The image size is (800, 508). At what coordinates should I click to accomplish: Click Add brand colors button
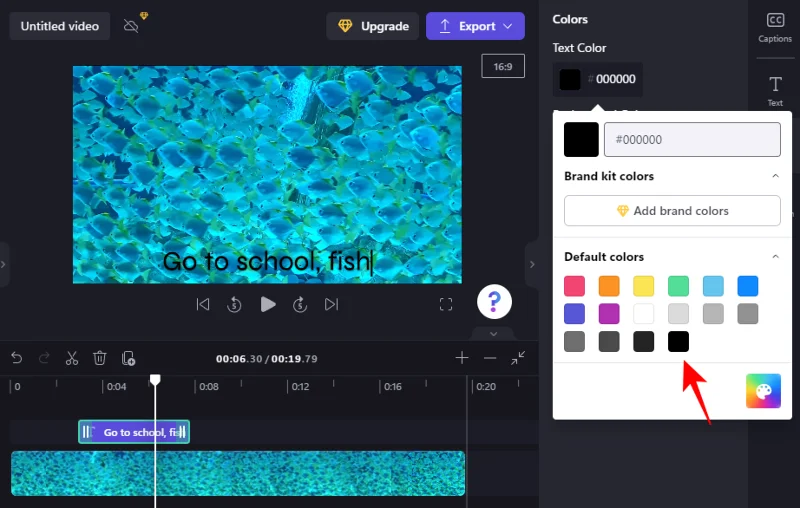(x=672, y=211)
